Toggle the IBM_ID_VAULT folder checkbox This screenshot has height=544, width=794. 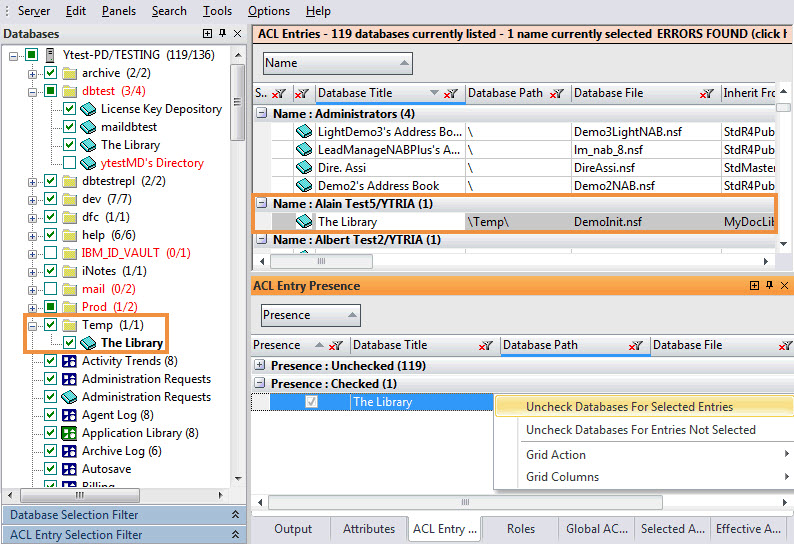click(50, 253)
